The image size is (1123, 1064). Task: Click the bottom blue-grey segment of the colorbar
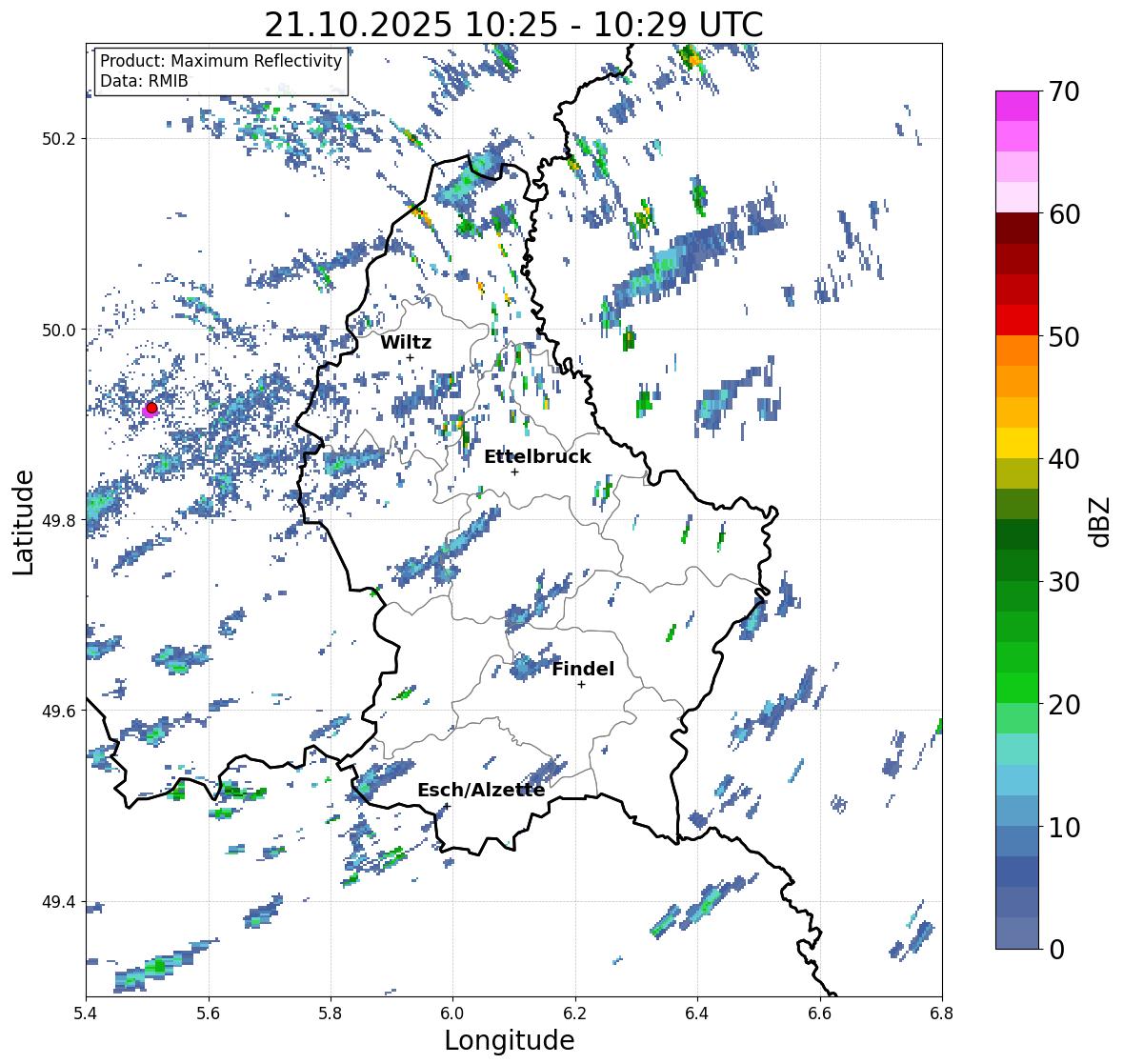click(x=1017, y=934)
